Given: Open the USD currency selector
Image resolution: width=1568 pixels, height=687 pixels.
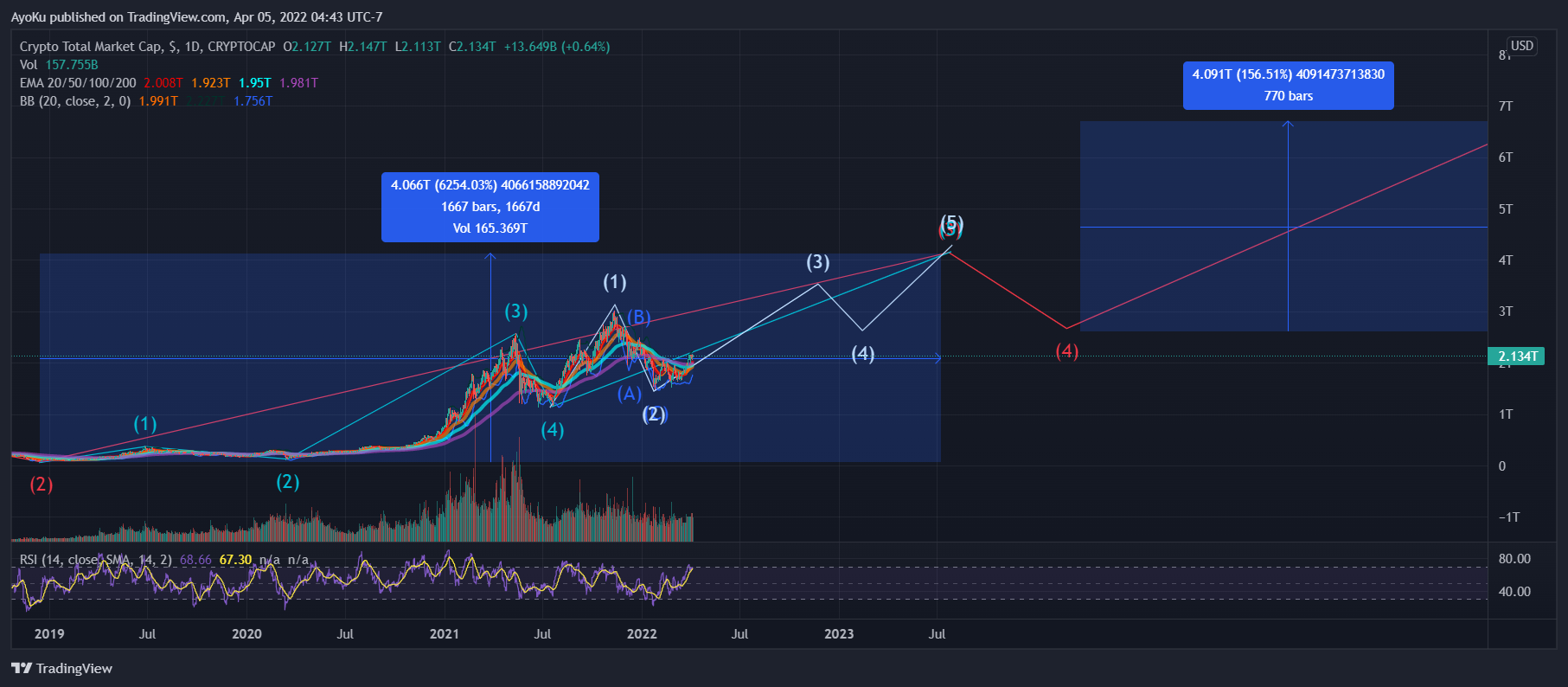Looking at the screenshot, I should [1521, 46].
